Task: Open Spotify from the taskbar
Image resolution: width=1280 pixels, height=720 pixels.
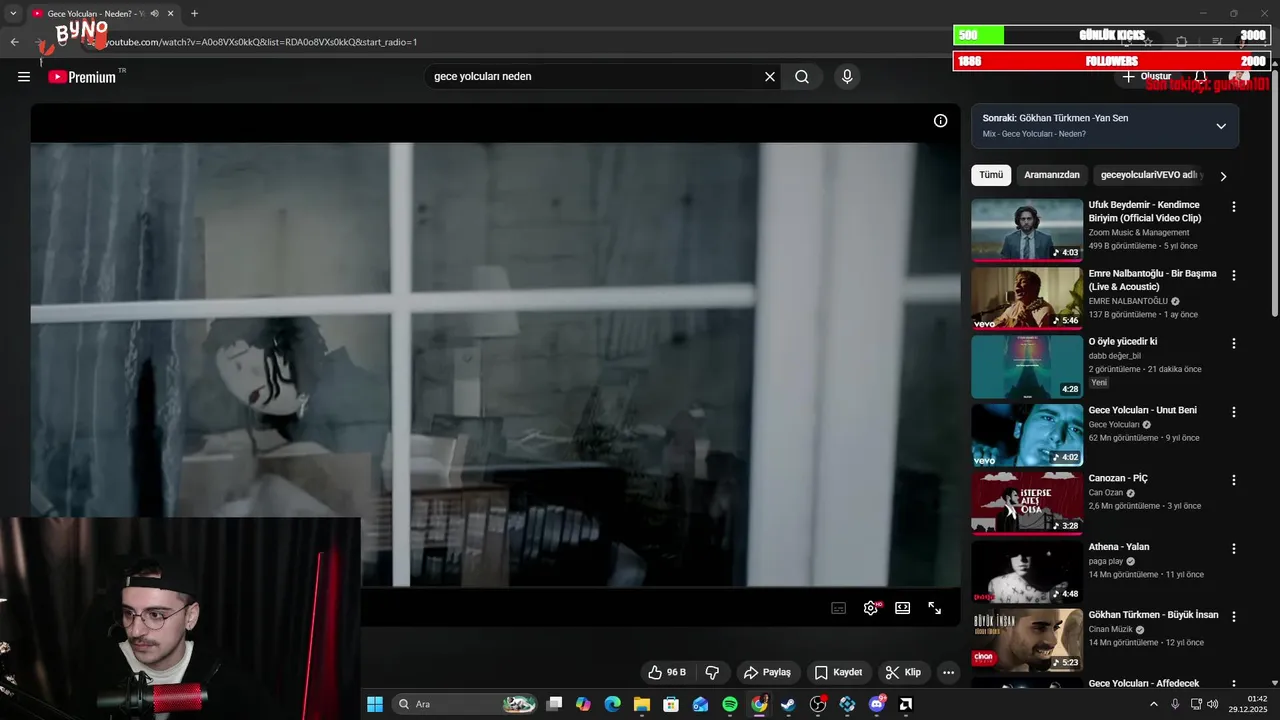Action: (x=730, y=704)
